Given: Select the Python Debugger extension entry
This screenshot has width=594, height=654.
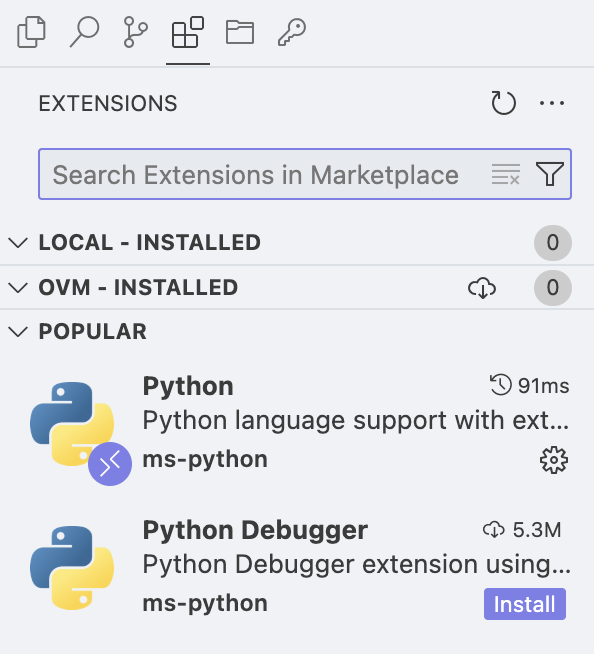Looking at the screenshot, I should [x=297, y=567].
